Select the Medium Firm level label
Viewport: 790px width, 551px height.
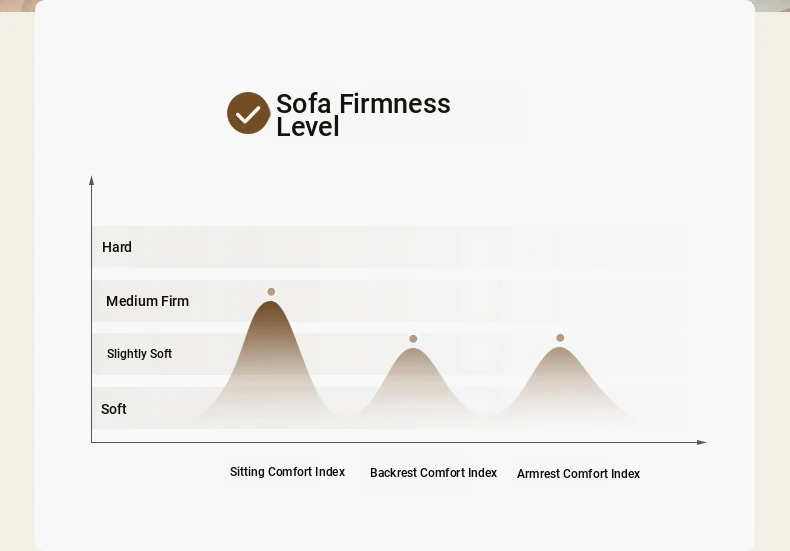(x=147, y=301)
